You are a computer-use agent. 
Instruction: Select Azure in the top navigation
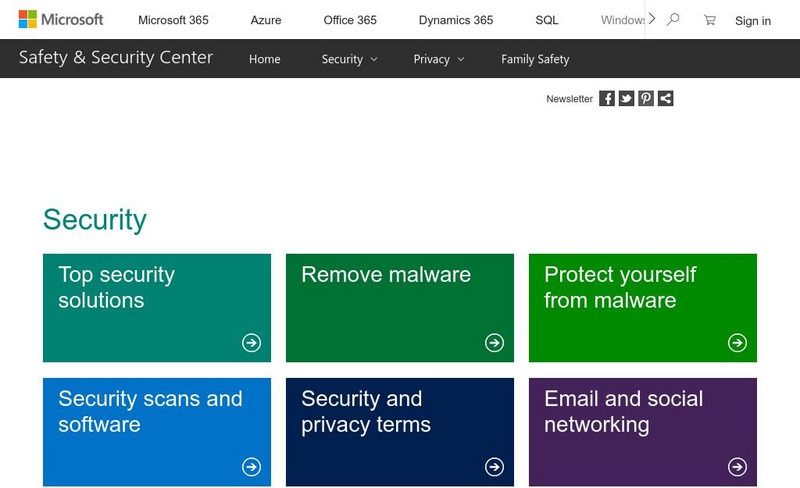[266, 20]
